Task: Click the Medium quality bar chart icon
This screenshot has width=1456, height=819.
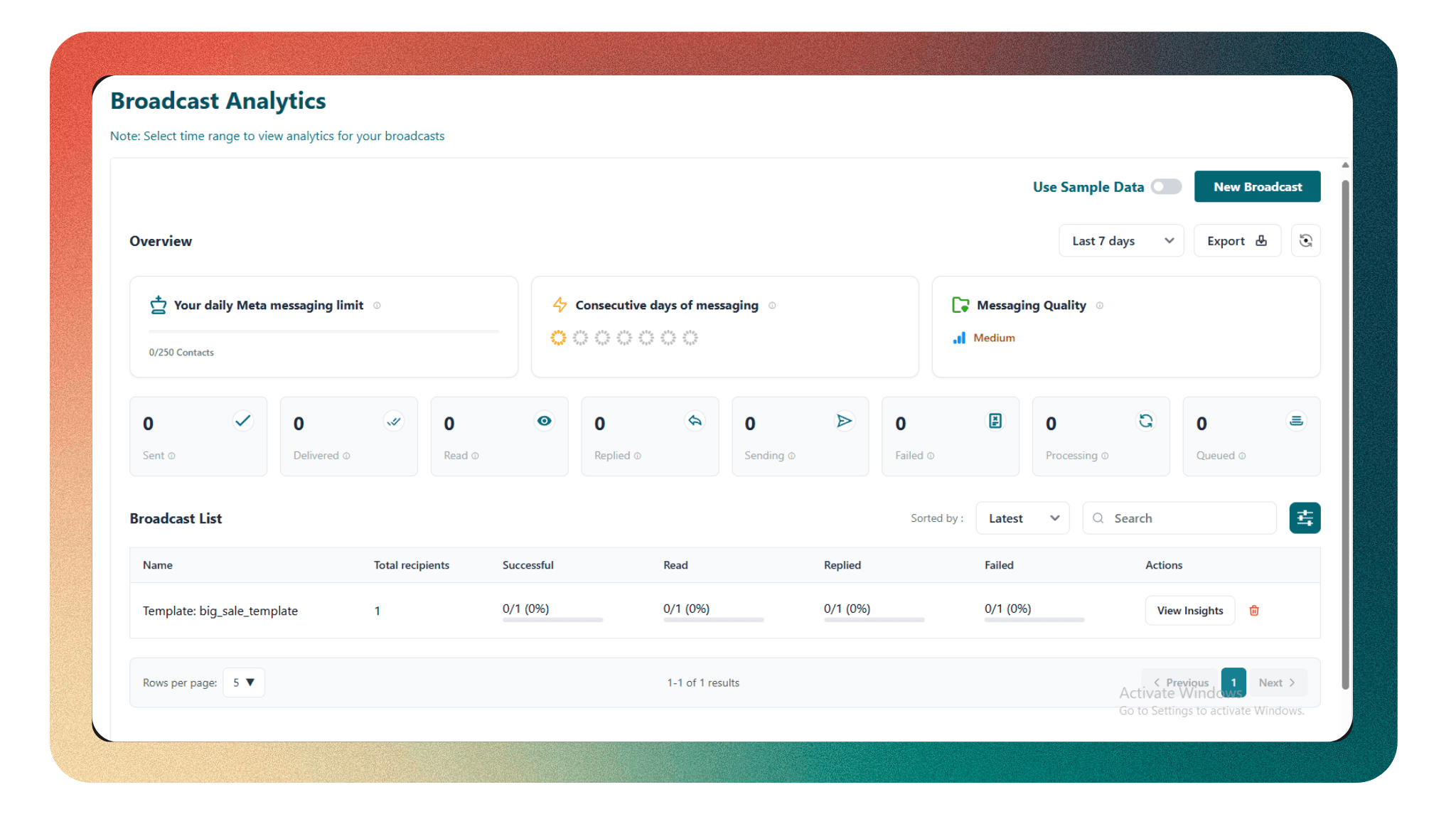Action: 959,338
